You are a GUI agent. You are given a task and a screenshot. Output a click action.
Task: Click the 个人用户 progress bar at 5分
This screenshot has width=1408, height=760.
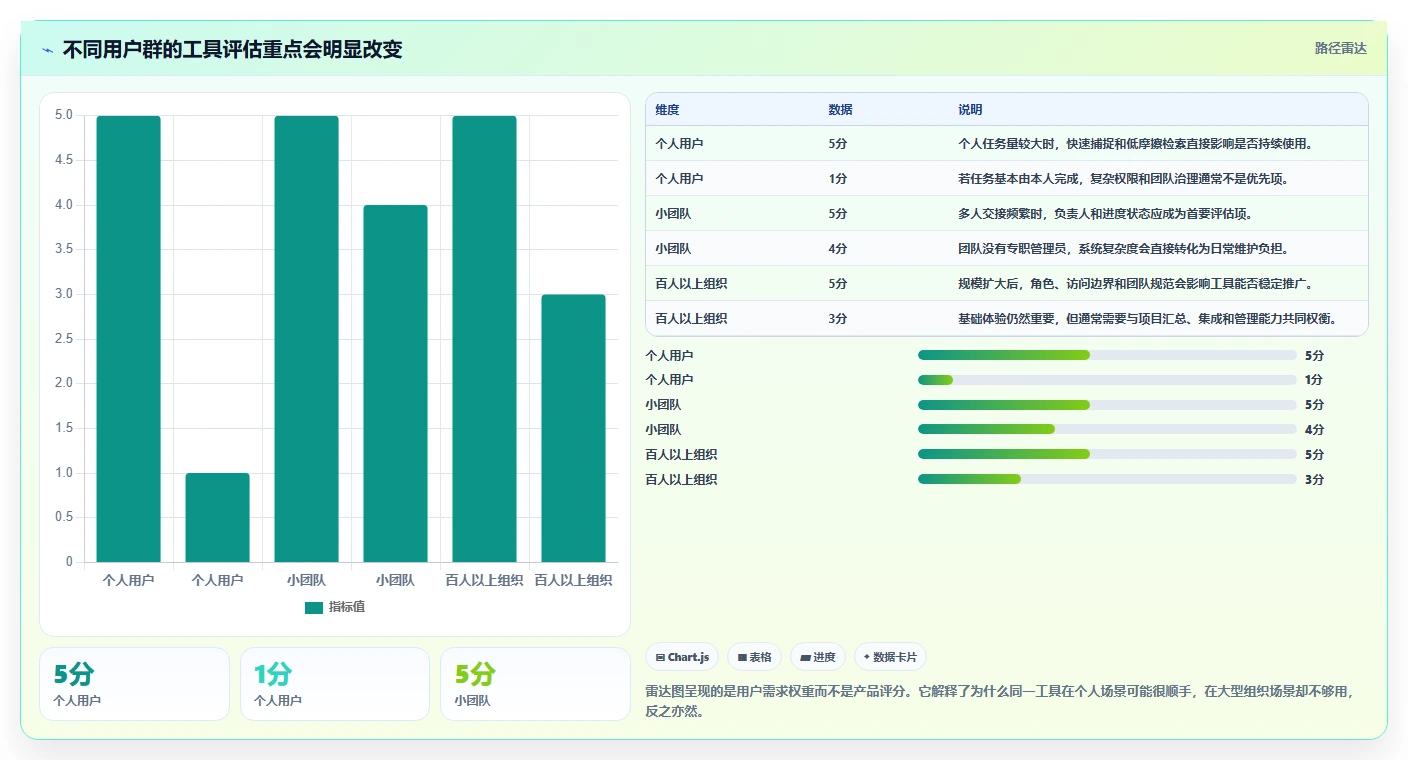coord(1107,355)
